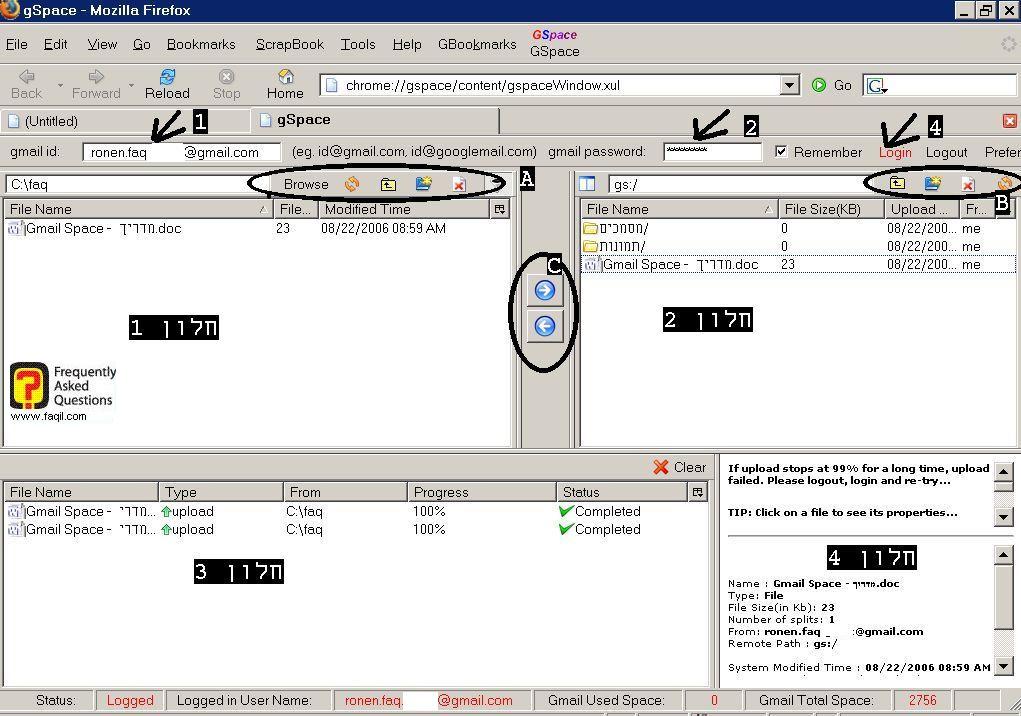Select local Gmail Space .doc file

point(257,228)
